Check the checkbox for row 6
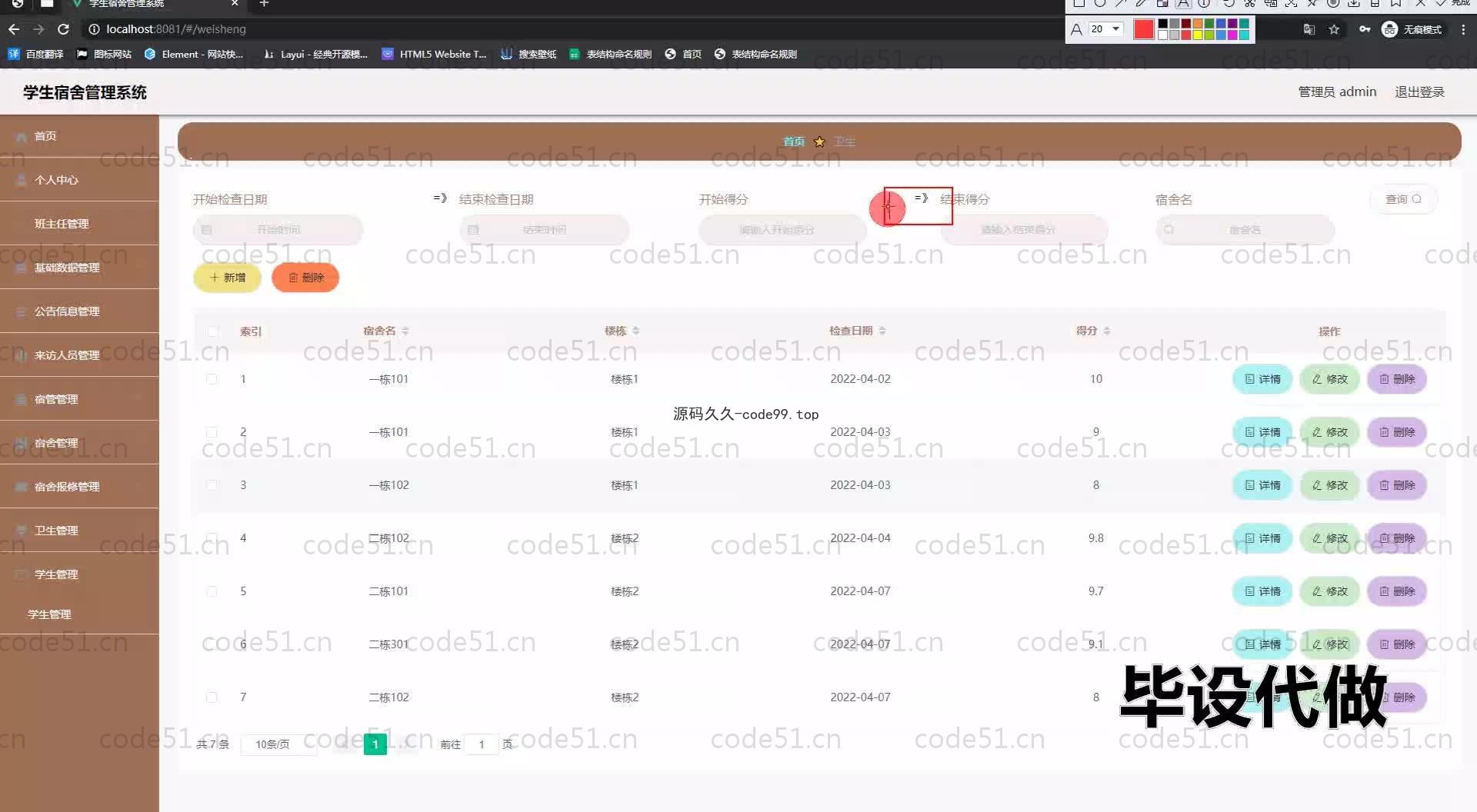The height and width of the screenshot is (812, 1477). click(x=212, y=644)
